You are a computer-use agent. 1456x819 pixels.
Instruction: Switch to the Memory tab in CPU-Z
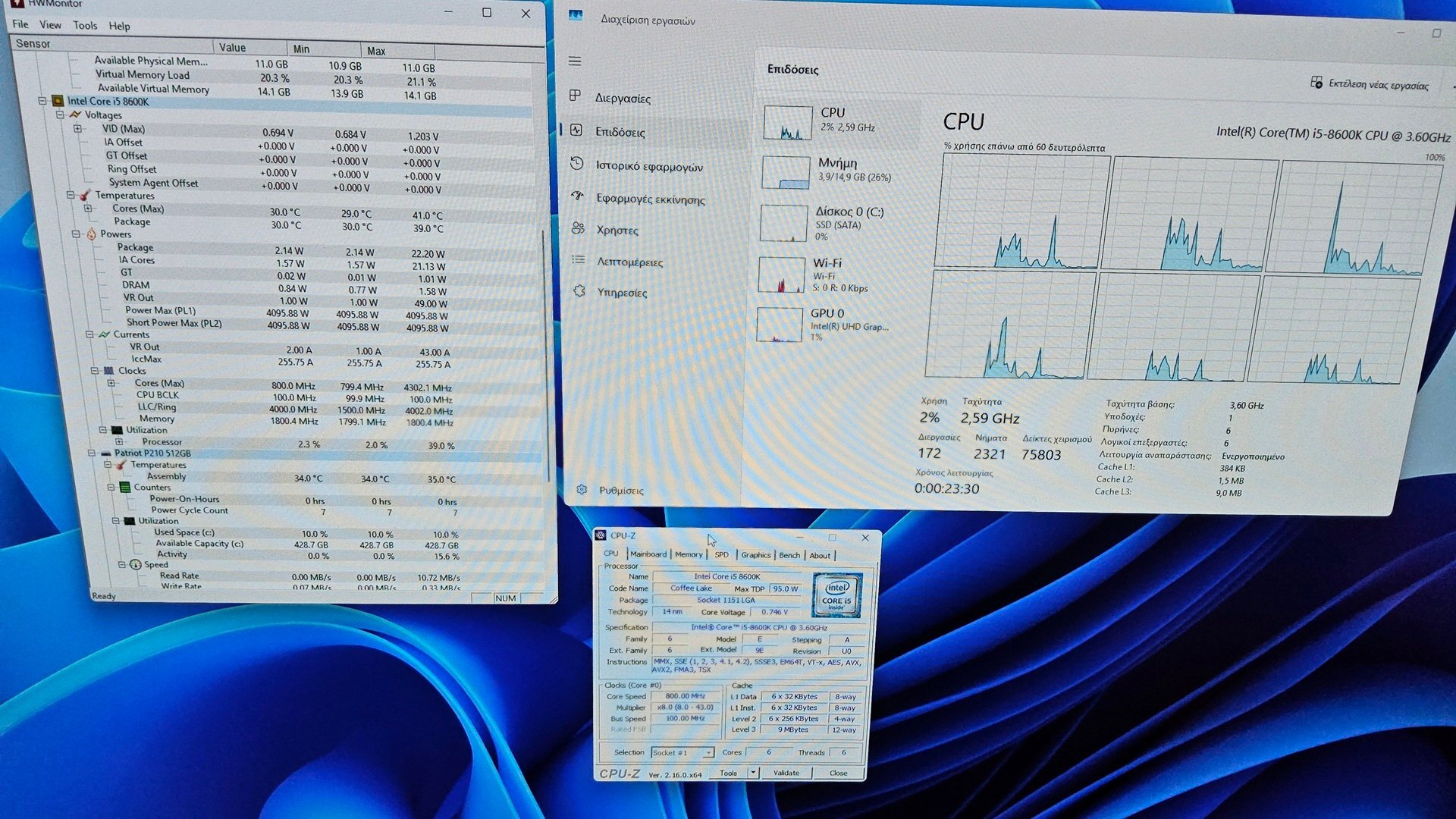click(x=689, y=554)
